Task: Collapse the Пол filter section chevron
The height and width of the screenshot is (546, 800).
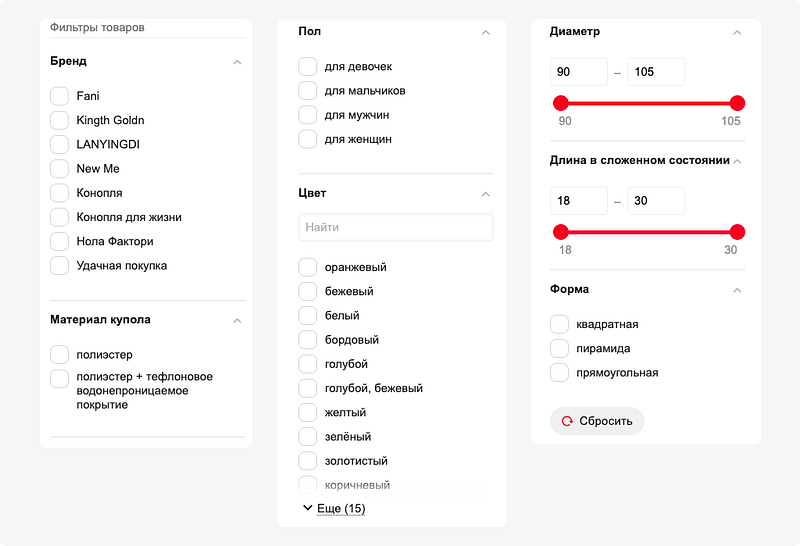Action: tap(486, 33)
